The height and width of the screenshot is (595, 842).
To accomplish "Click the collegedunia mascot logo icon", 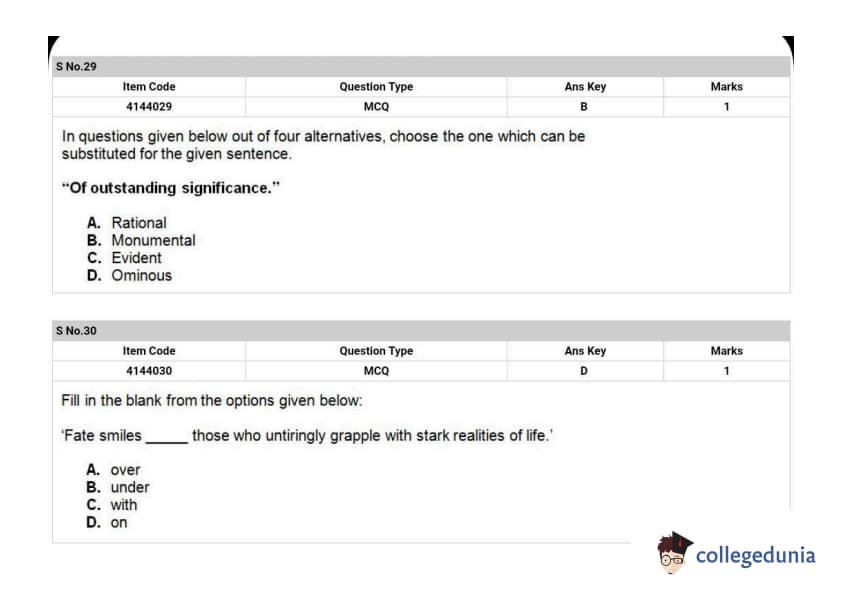I will tap(675, 553).
